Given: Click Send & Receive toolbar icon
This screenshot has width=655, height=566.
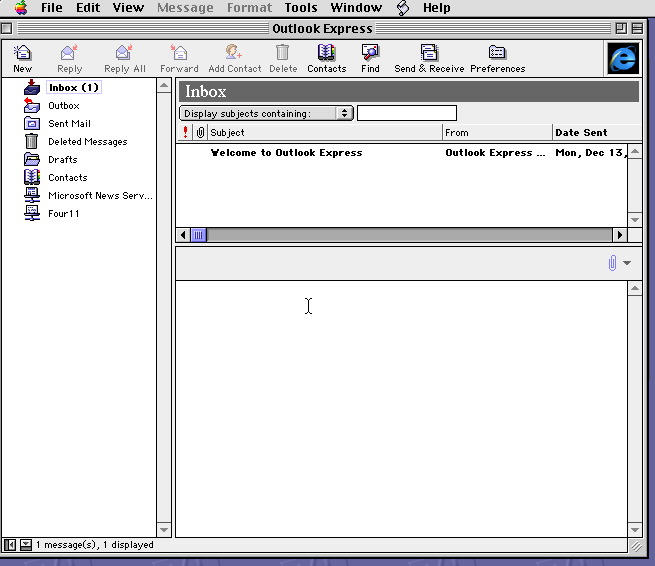Looking at the screenshot, I should click(429, 53).
